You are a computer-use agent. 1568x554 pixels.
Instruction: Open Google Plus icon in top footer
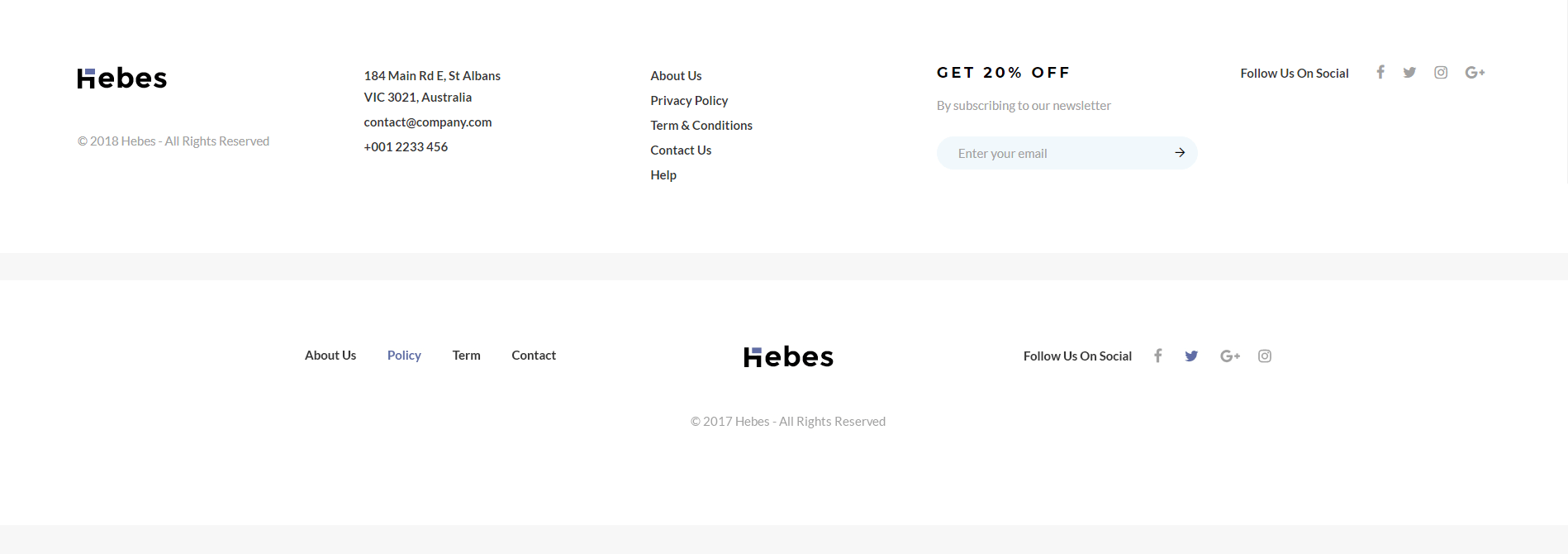click(x=1475, y=73)
